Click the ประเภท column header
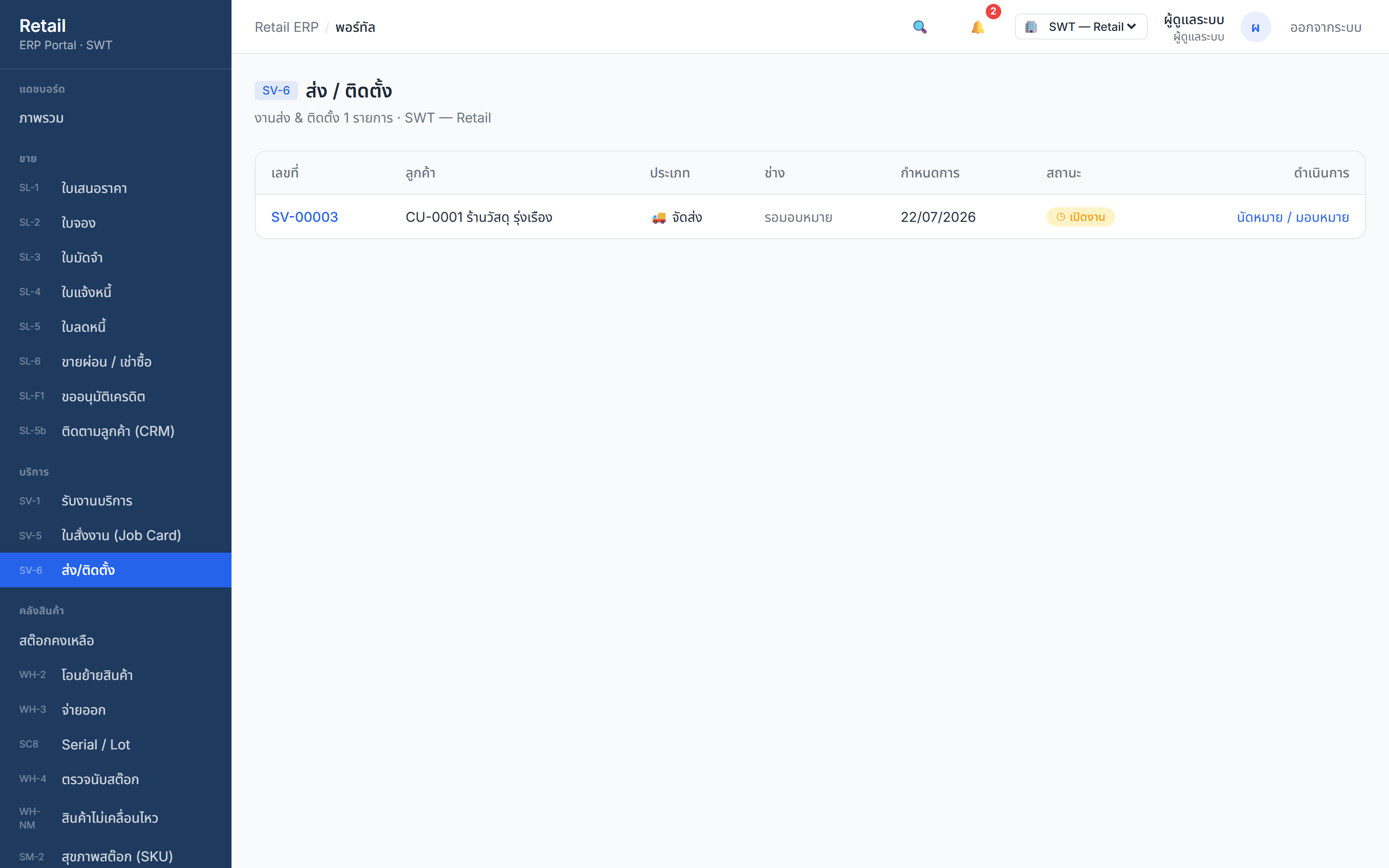Screen dimensions: 1389x868 (x=669, y=173)
